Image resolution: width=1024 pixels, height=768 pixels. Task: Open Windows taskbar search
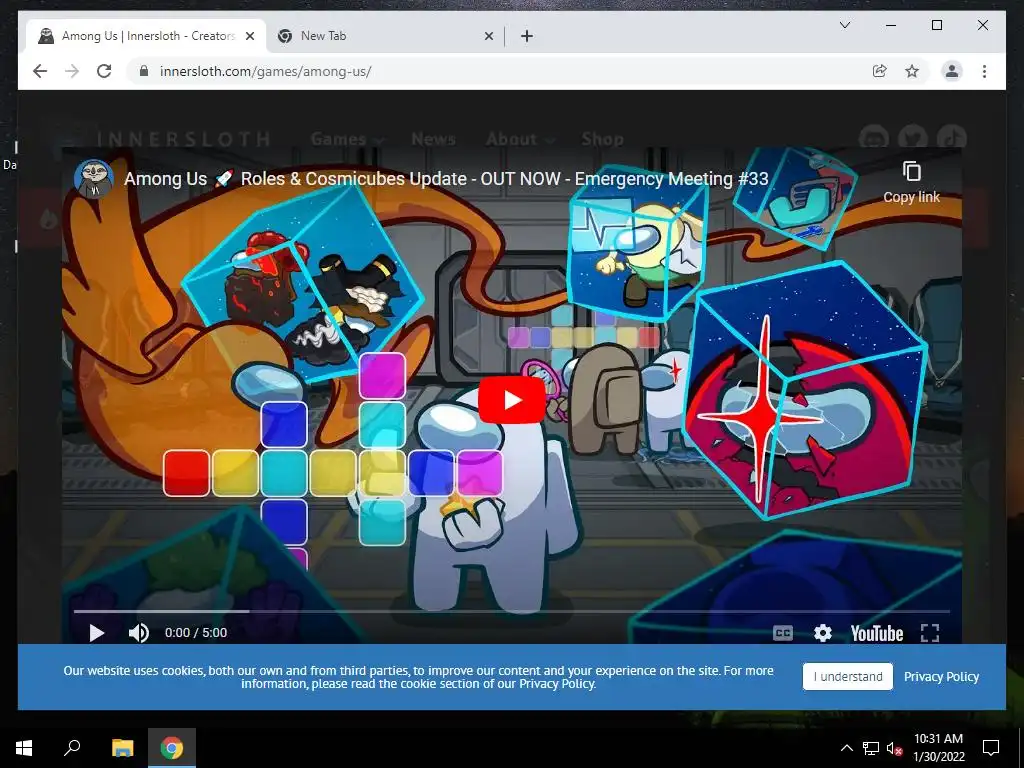tap(72, 748)
